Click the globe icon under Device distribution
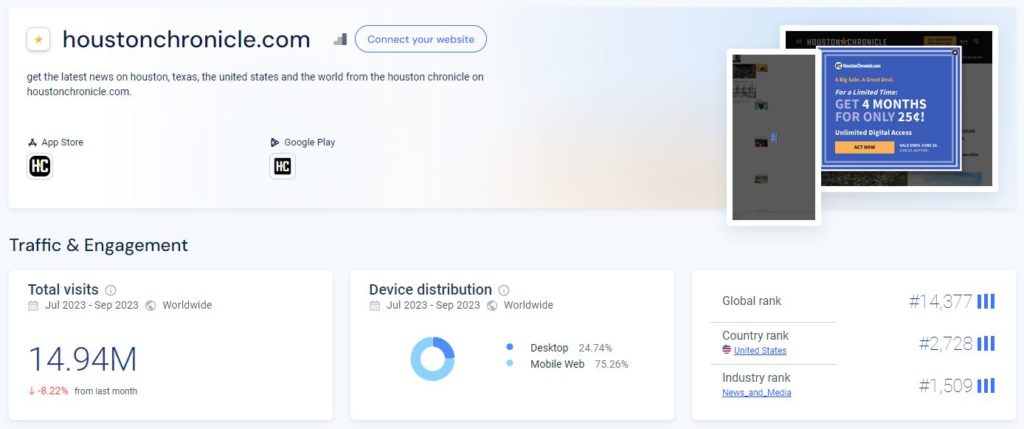 click(x=492, y=306)
